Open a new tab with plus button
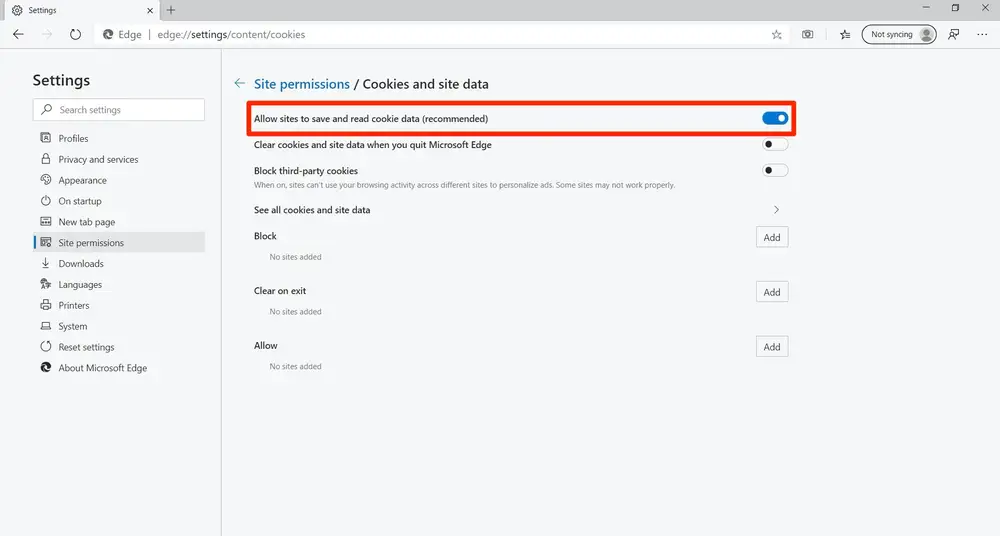Viewport: 1000px width, 536px height. point(171,10)
